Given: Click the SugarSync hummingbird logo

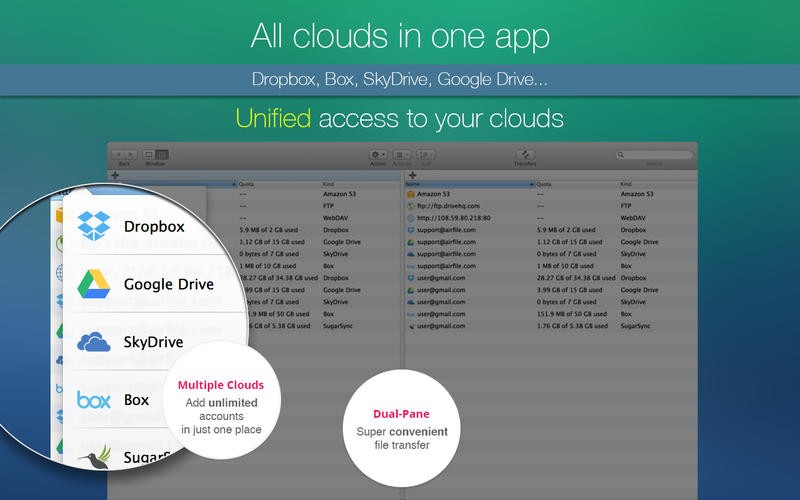Looking at the screenshot, I should [95, 457].
